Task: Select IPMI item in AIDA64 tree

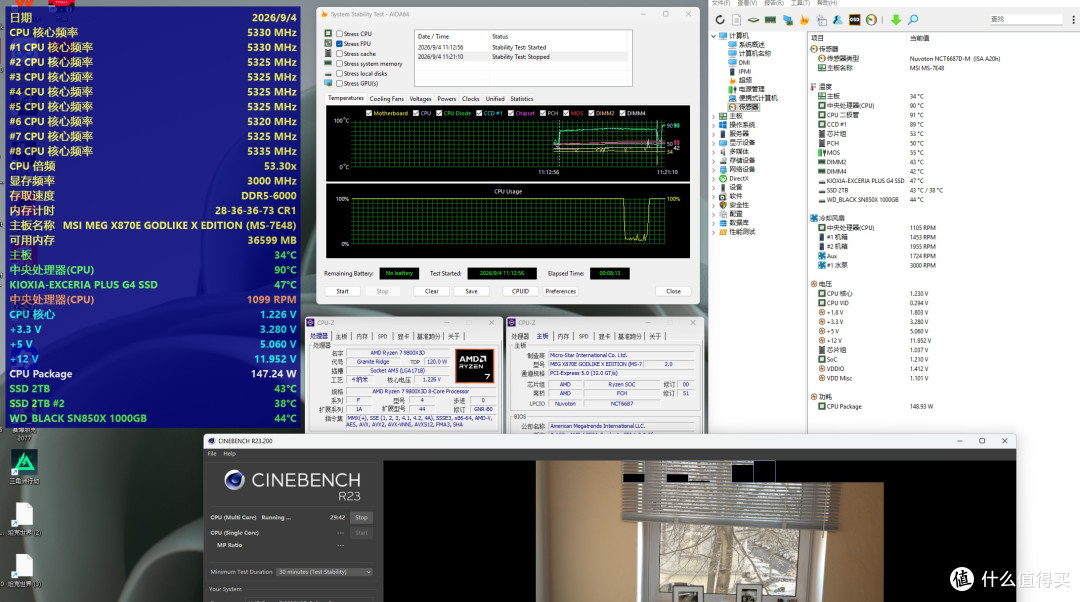Action: (x=740, y=71)
